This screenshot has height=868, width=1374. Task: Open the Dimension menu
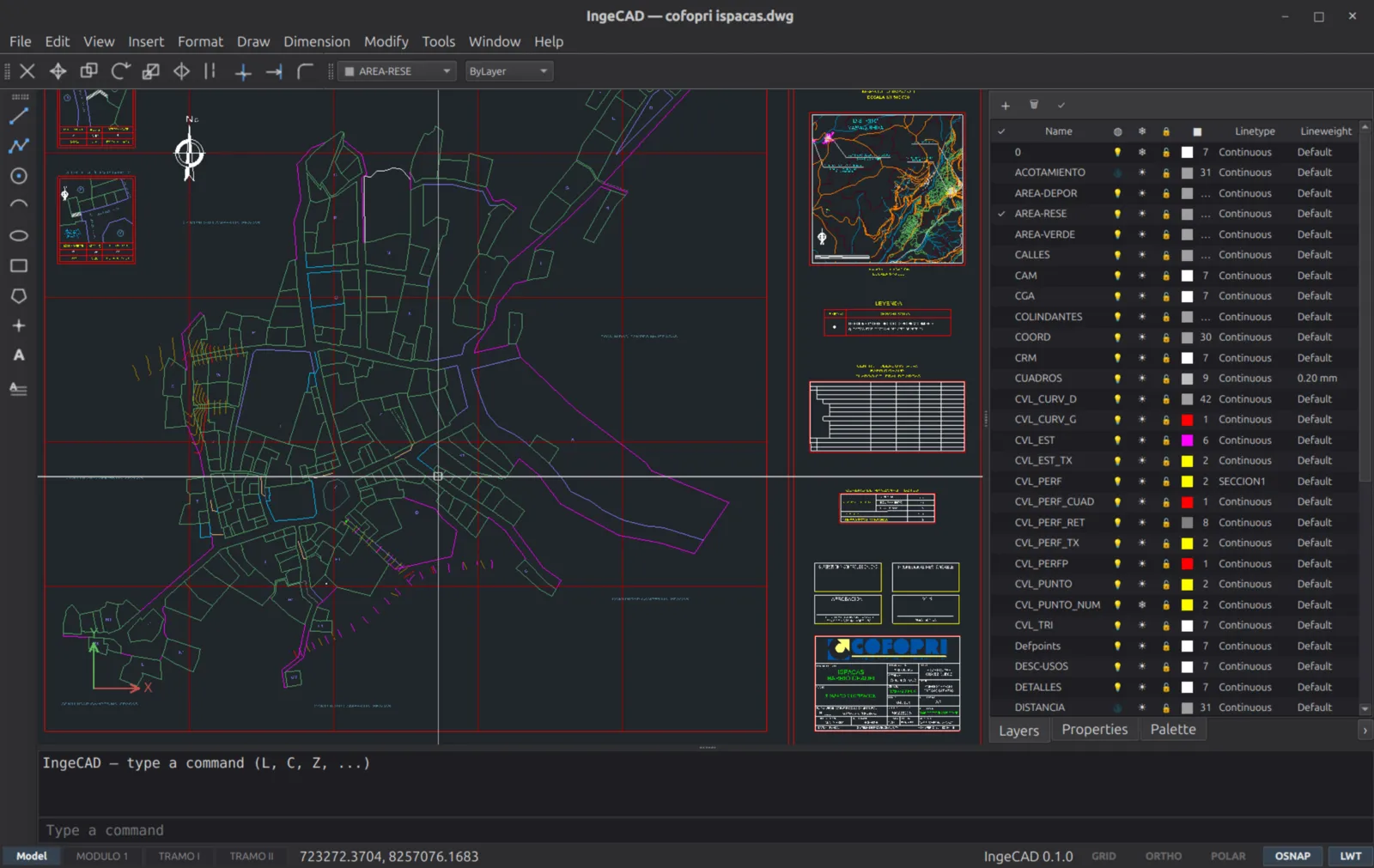[317, 41]
